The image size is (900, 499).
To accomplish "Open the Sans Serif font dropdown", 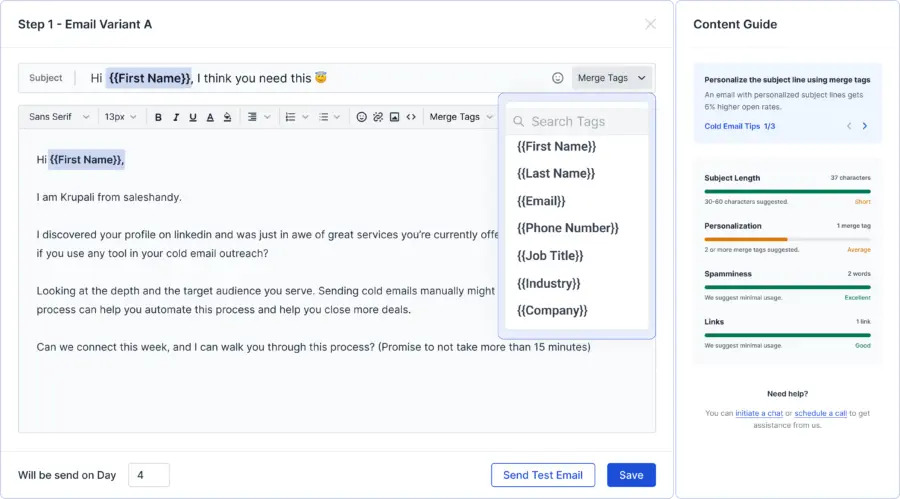I will [59, 117].
